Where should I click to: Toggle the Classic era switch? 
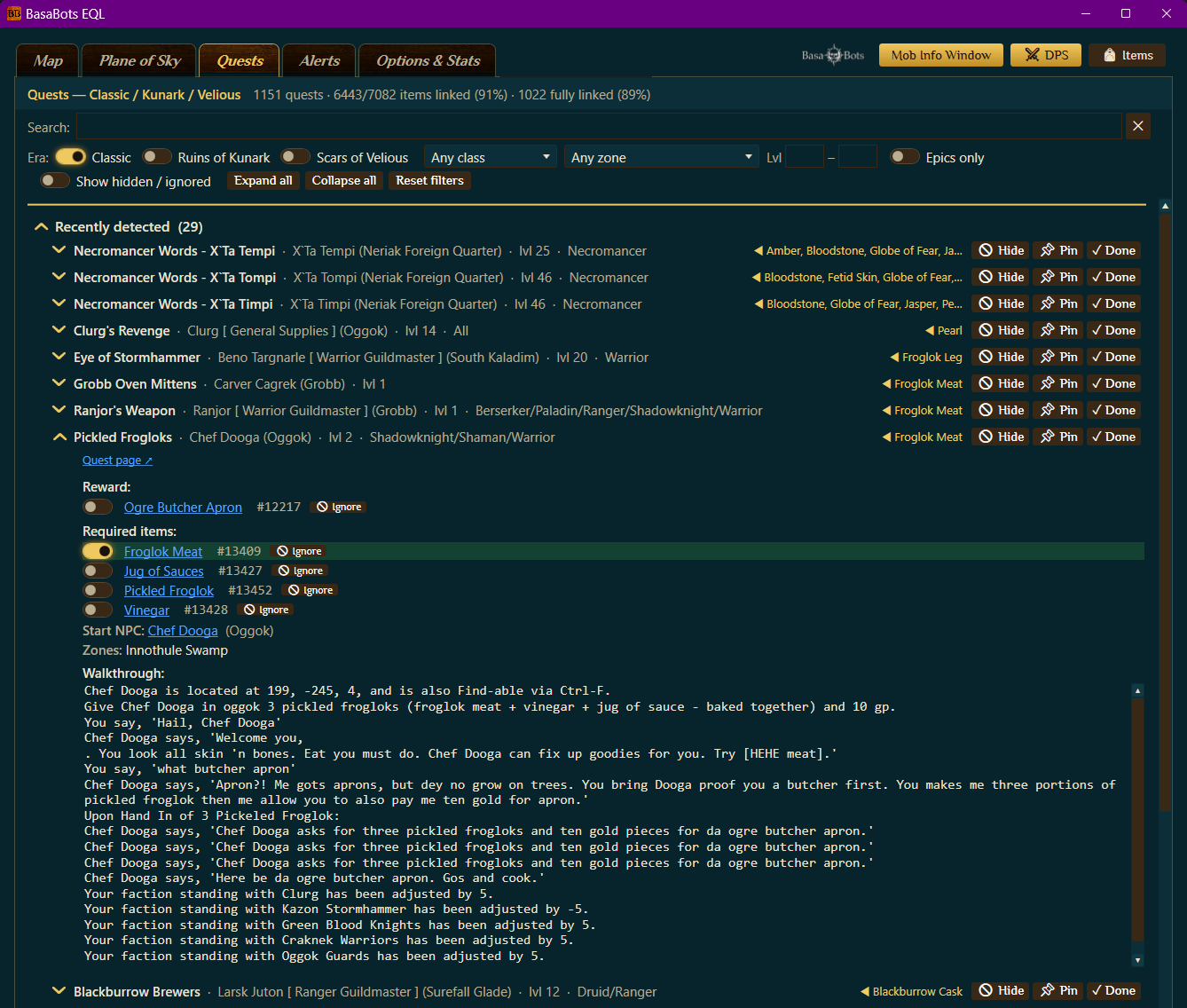(x=71, y=156)
